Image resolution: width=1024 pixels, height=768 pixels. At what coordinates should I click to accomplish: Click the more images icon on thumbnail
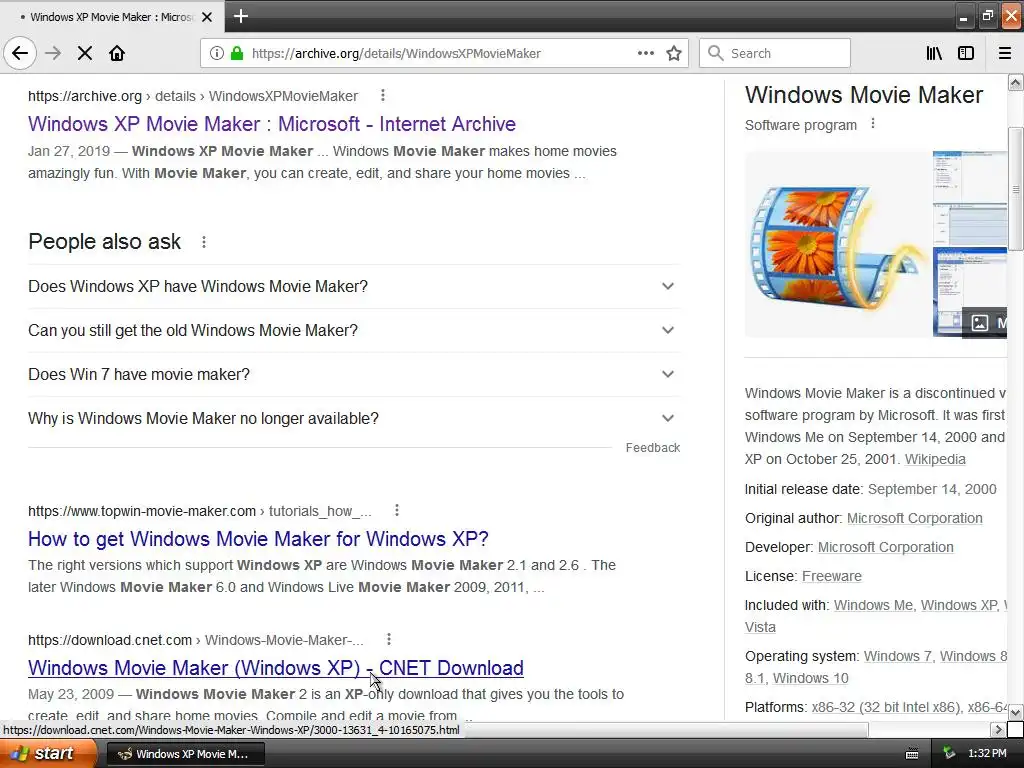(x=980, y=323)
